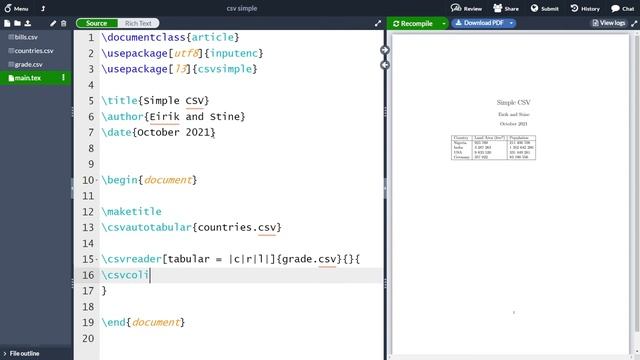Place cursor on line 16 \csvcoli
Viewport: 640px width, 360px height.
point(125,275)
